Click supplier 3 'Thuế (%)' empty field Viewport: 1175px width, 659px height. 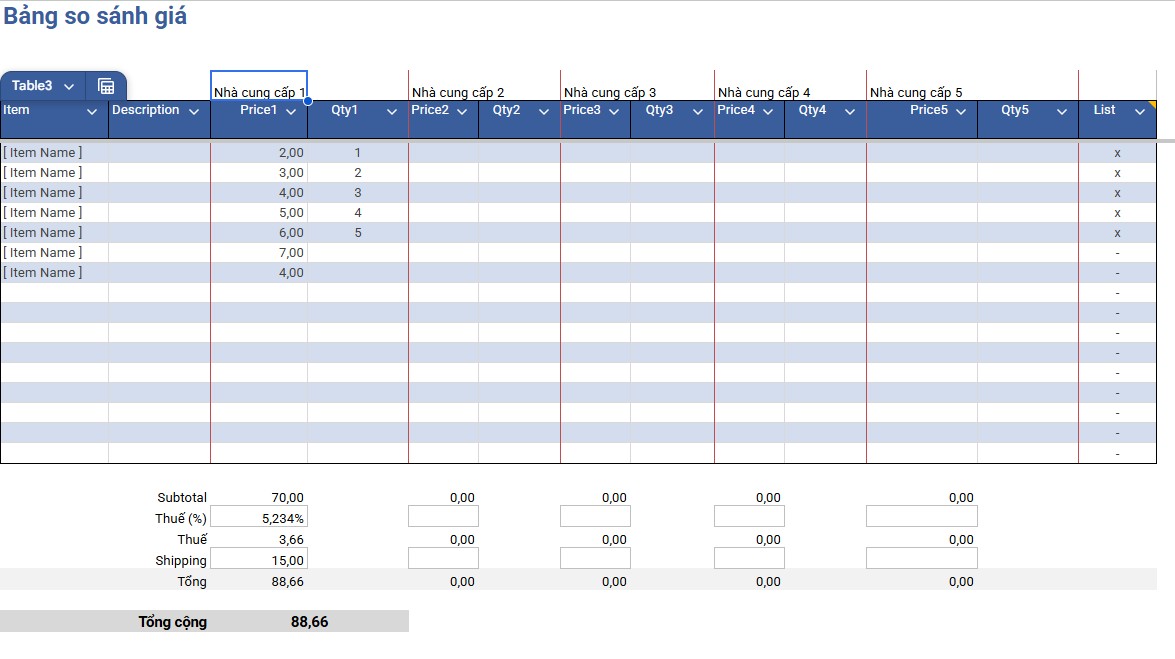pyautogui.click(x=596, y=517)
